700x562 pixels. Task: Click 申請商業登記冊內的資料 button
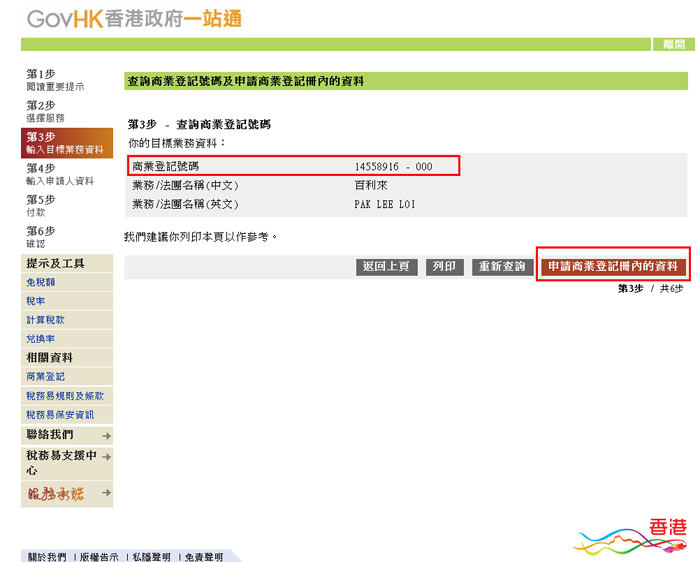click(x=613, y=267)
